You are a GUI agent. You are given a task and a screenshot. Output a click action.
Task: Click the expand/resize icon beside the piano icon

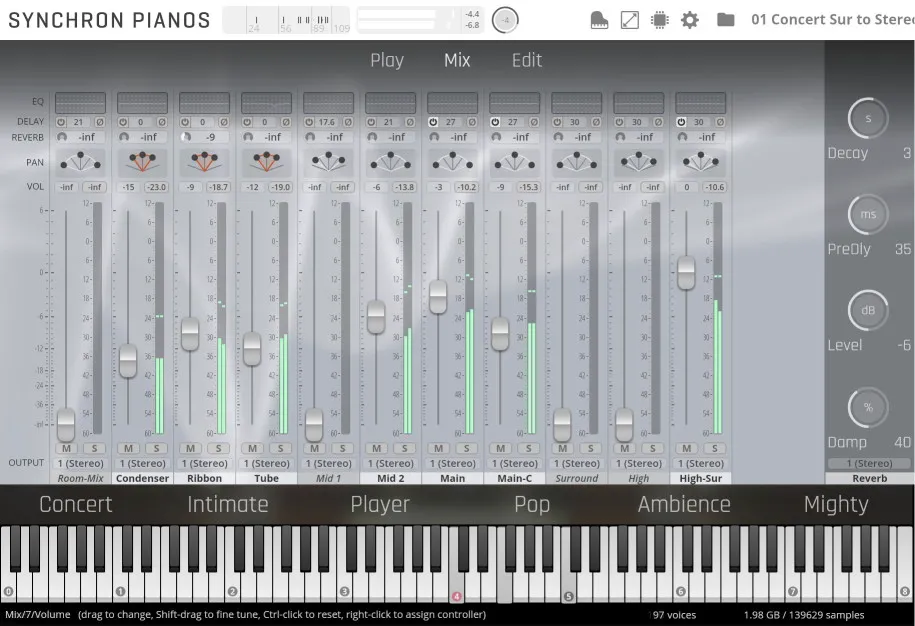[x=630, y=18]
